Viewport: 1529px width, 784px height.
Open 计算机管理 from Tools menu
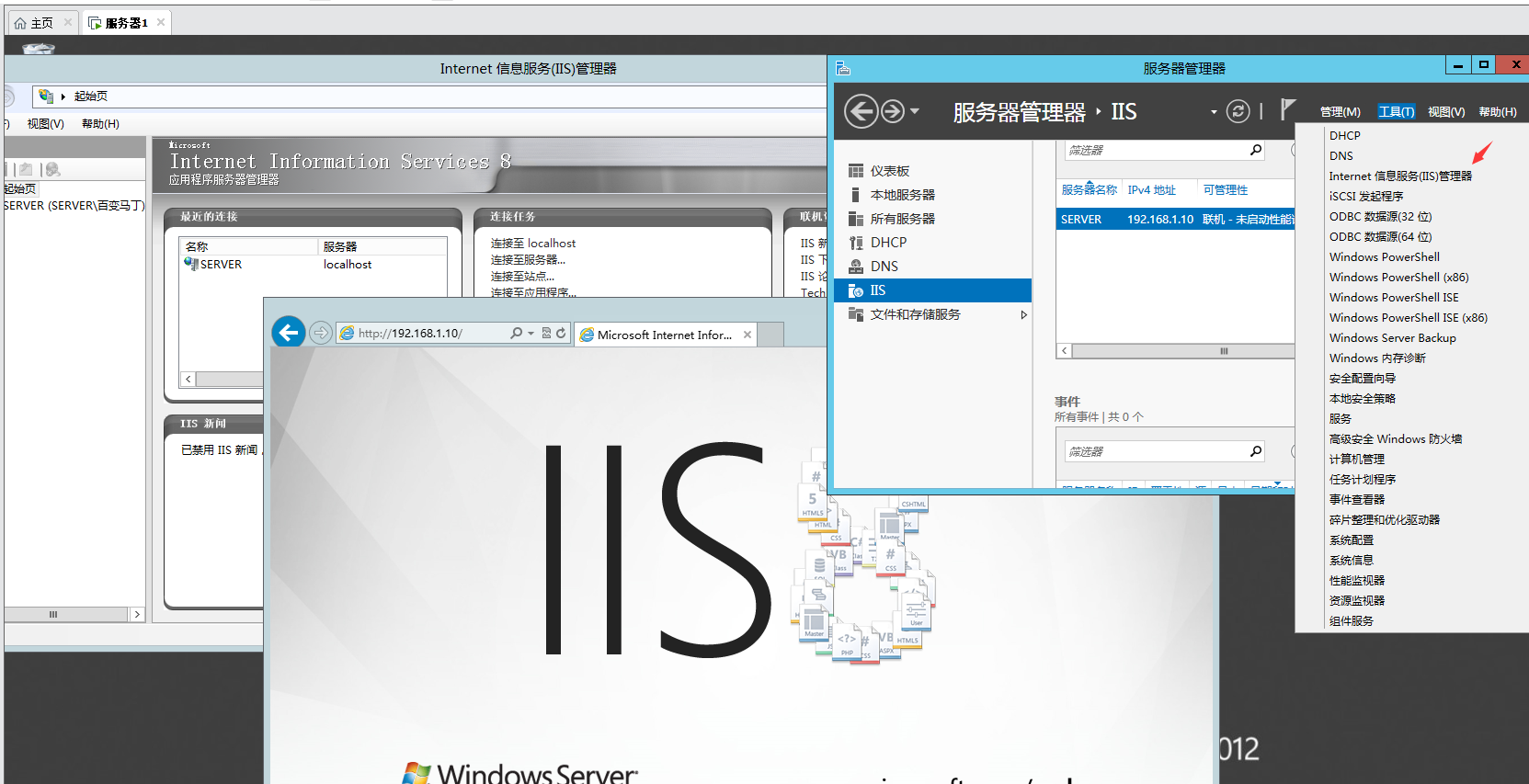[1356, 459]
